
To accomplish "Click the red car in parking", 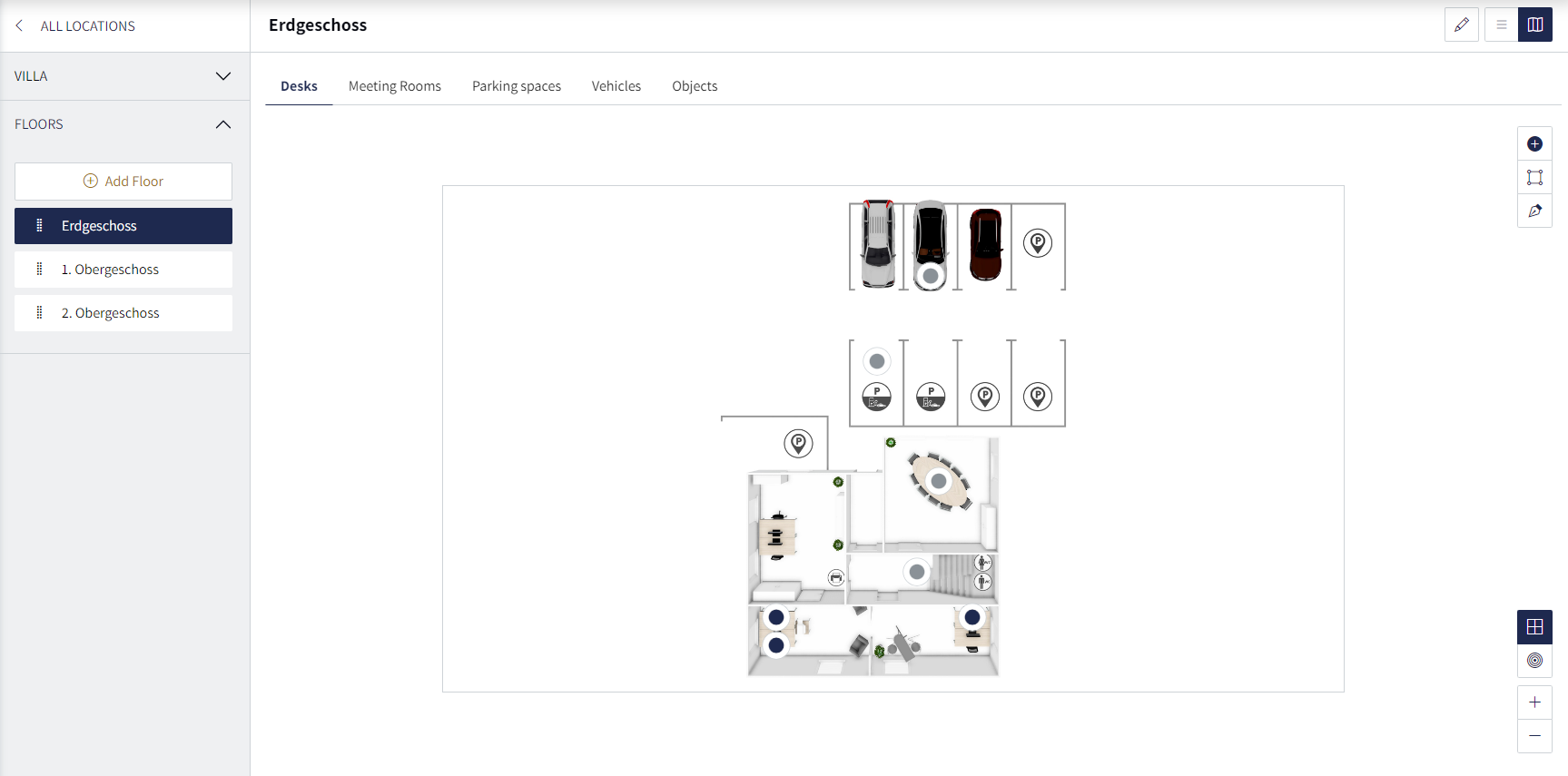I will (x=985, y=244).
